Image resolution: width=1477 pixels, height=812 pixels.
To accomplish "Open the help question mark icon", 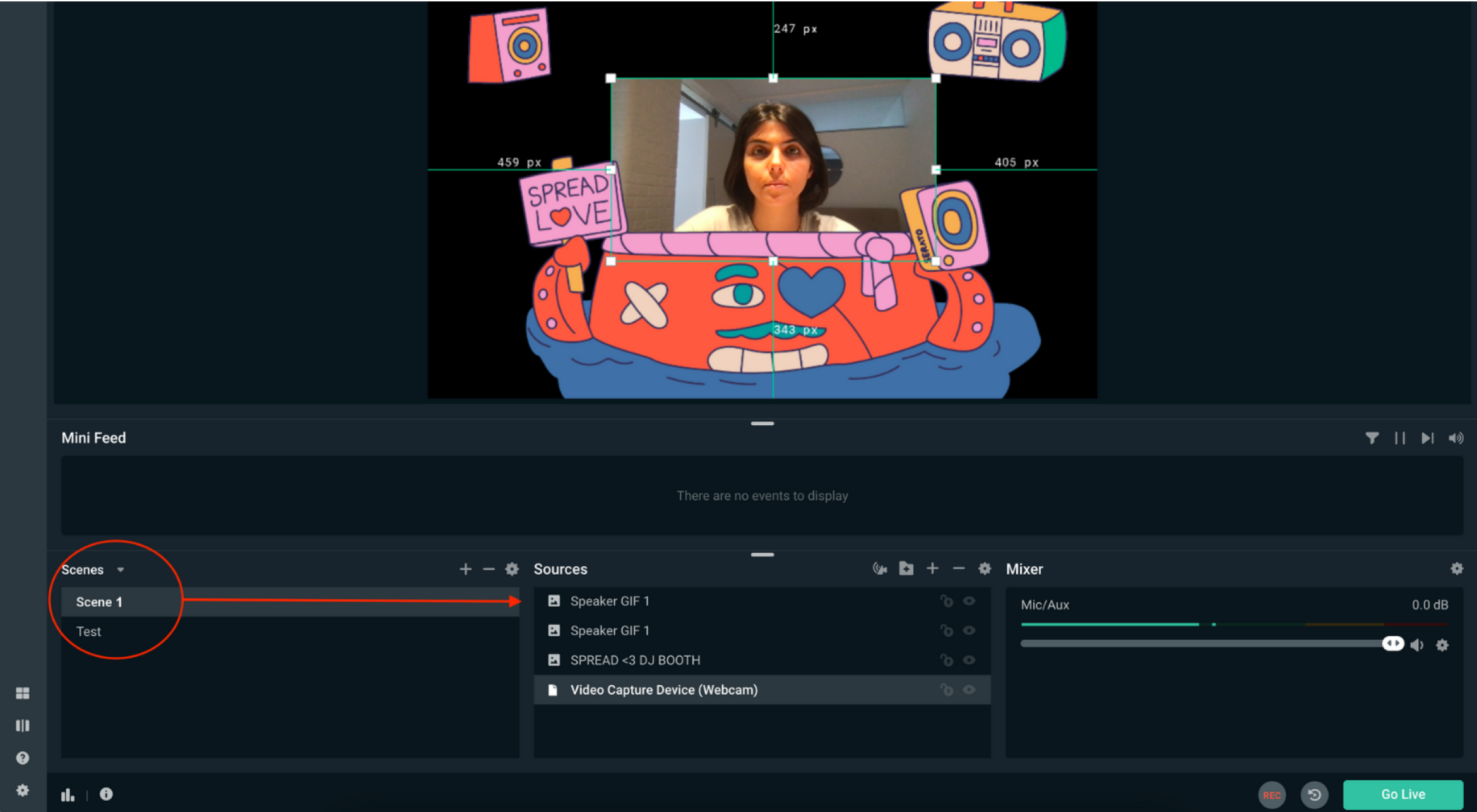I will click(23, 758).
